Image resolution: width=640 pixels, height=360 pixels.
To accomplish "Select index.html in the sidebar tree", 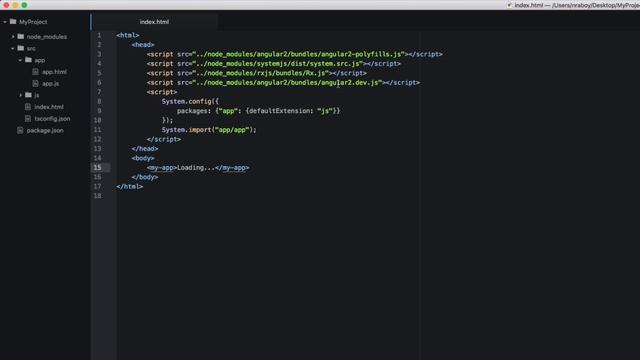I will pyautogui.click(x=49, y=107).
